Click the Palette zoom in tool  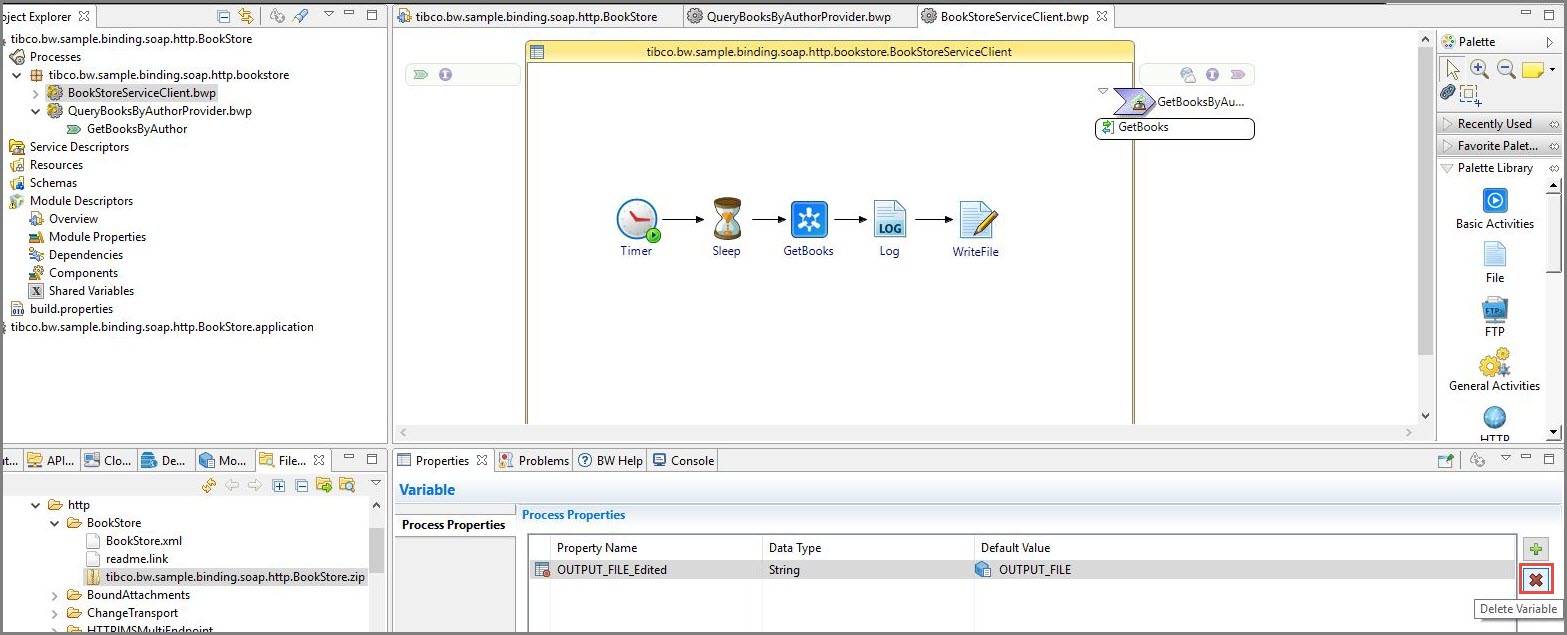tap(1479, 69)
